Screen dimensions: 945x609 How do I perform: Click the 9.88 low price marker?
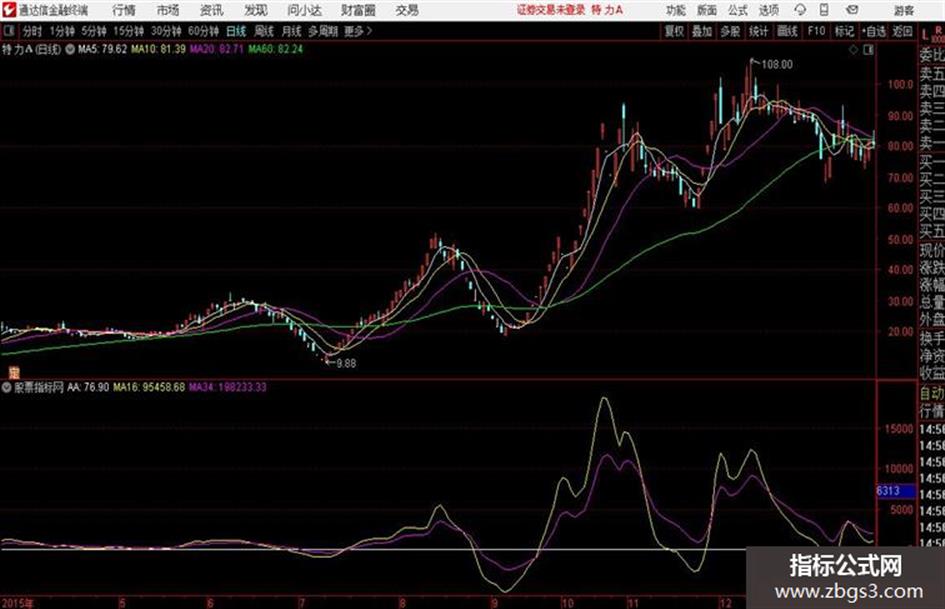(x=346, y=364)
